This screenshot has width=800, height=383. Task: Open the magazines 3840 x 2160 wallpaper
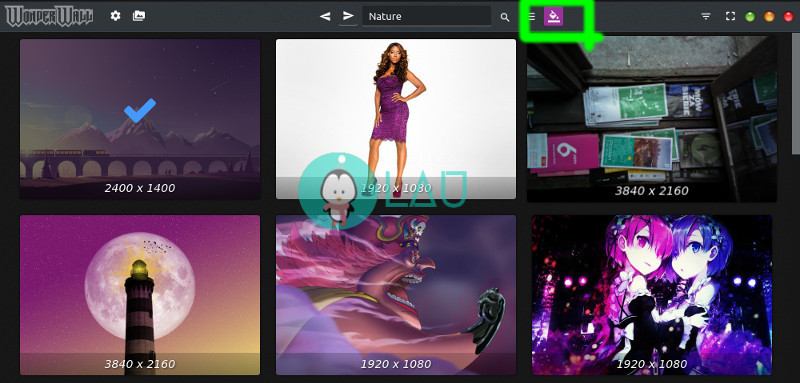click(652, 119)
